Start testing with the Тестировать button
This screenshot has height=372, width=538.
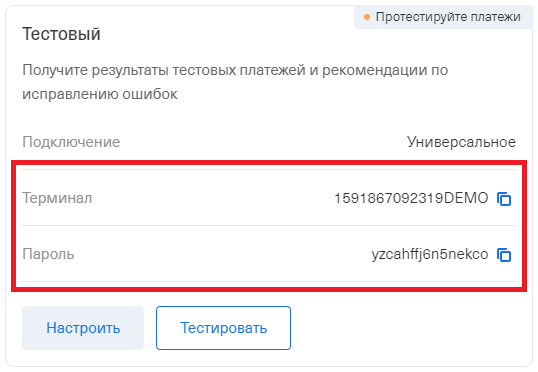223,328
